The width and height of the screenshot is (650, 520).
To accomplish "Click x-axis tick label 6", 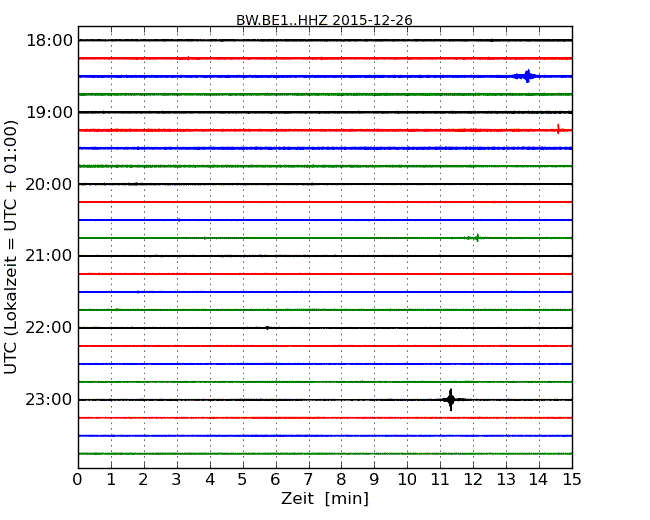I will coord(275,479).
